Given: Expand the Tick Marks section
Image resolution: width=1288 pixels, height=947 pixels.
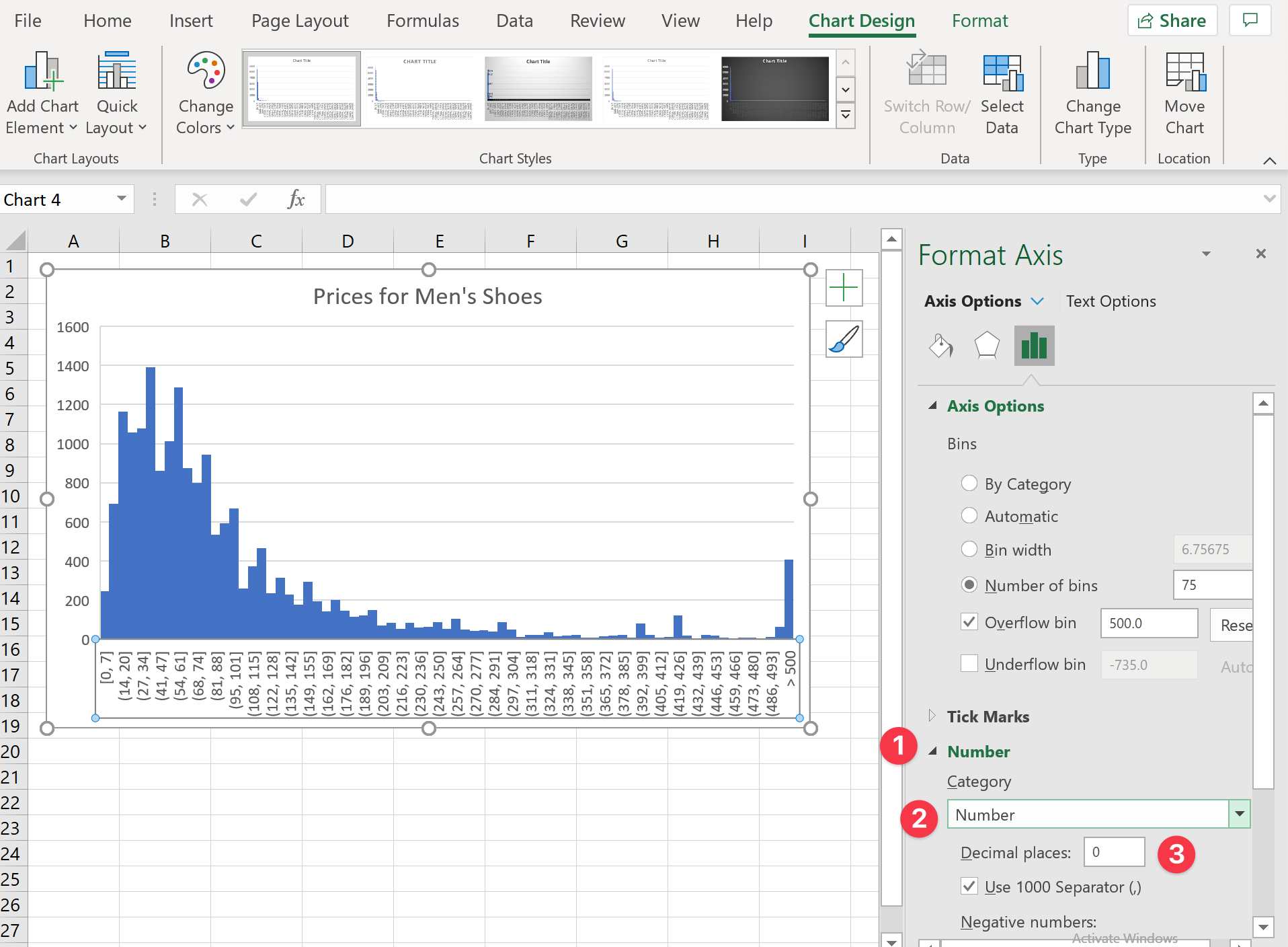Looking at the screenshot, I should click(988, 716).
